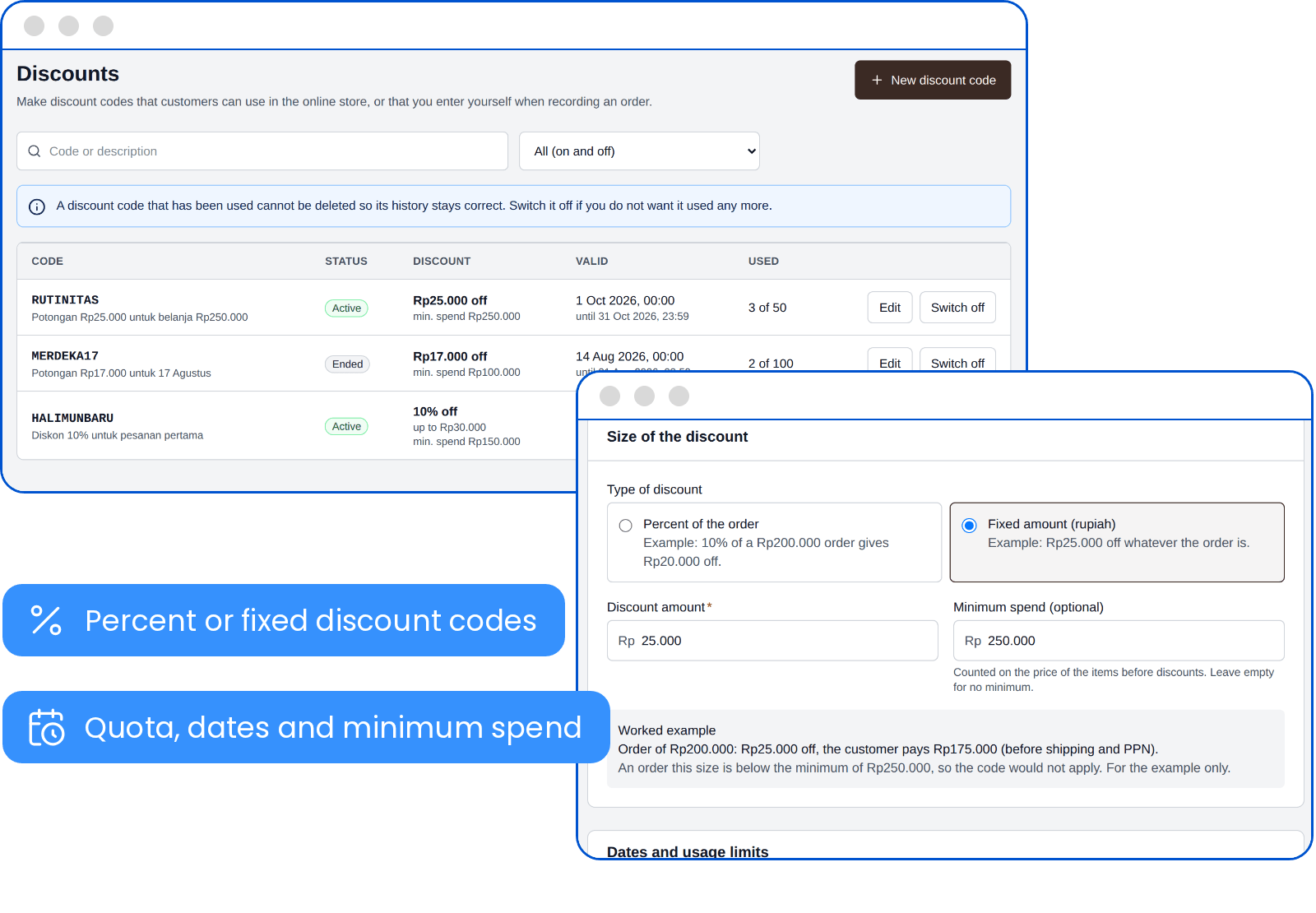
Task: Focus the Code or description search field
Action: [x=262, y=151]
